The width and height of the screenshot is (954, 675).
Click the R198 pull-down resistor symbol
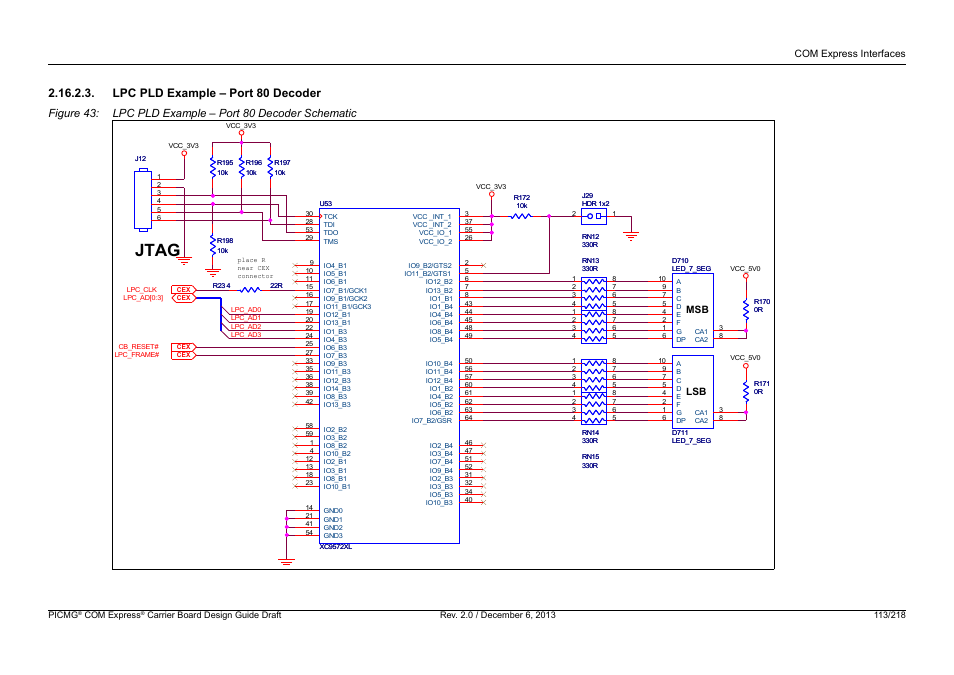[x=212, y=246]
